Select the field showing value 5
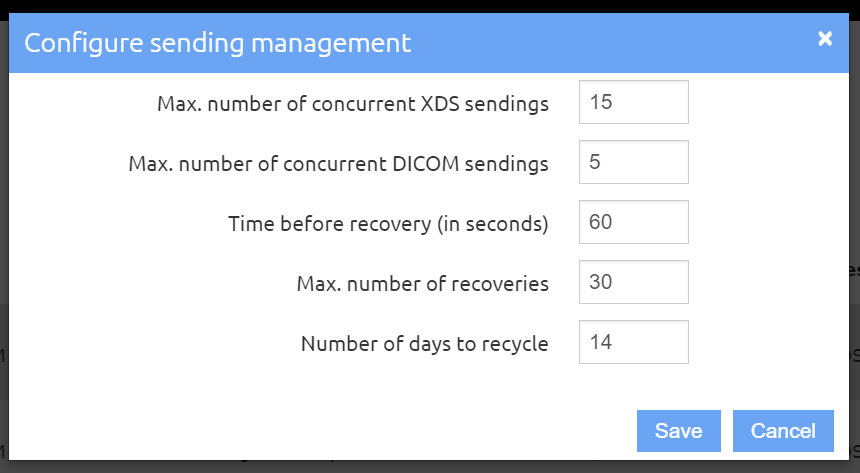This screenshot has width=860, height=473. point(633,162)
